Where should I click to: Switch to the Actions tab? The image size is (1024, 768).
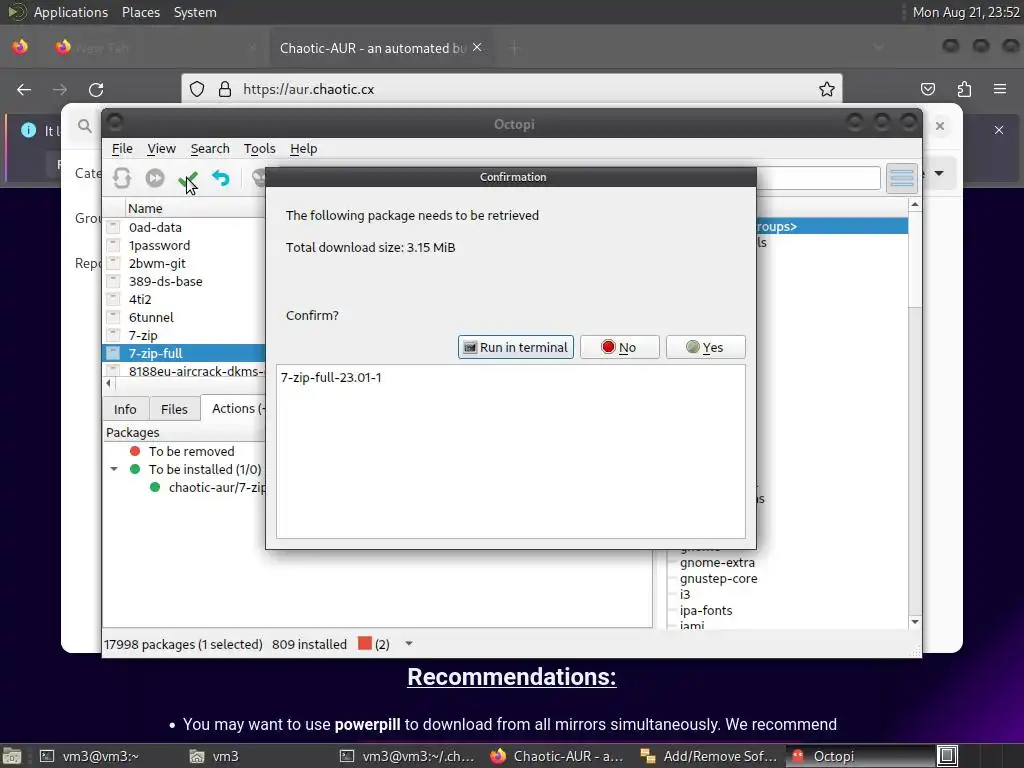[235, 408]
